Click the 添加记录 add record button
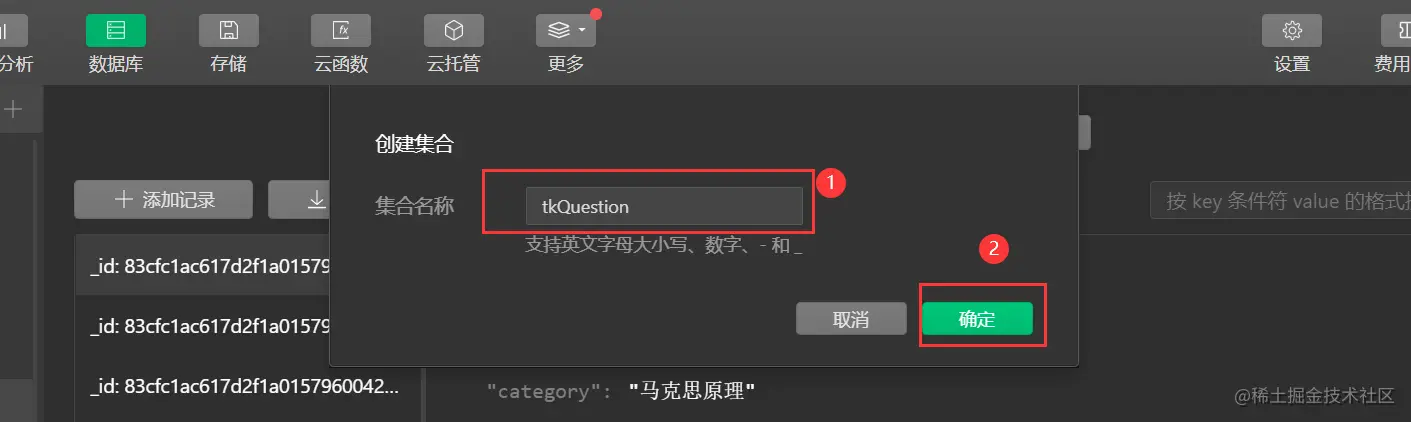The image size is (1411, 422). pos(163,200)
